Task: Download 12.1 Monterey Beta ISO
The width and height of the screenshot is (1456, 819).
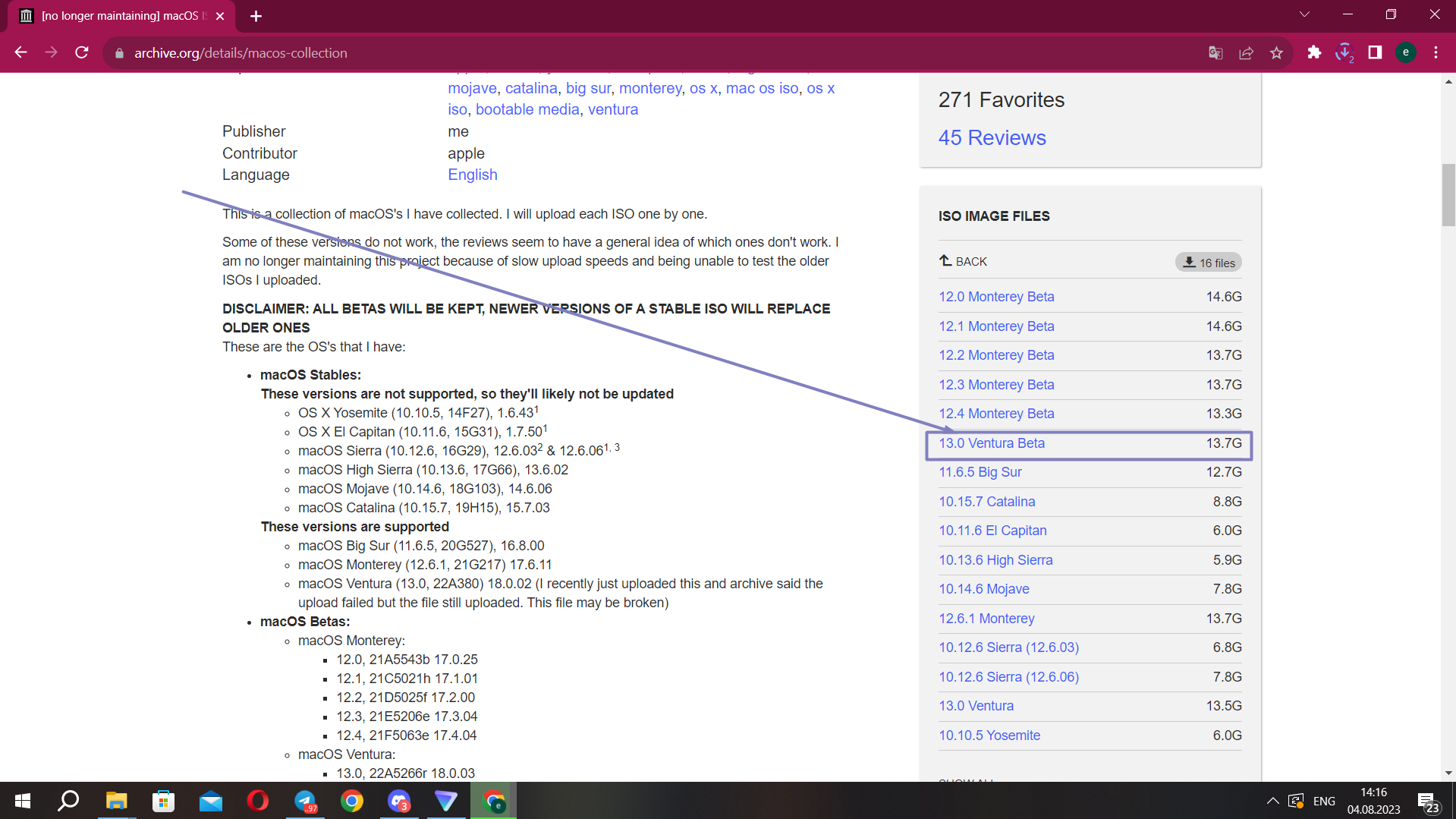Action: click(x=996, y=326)
